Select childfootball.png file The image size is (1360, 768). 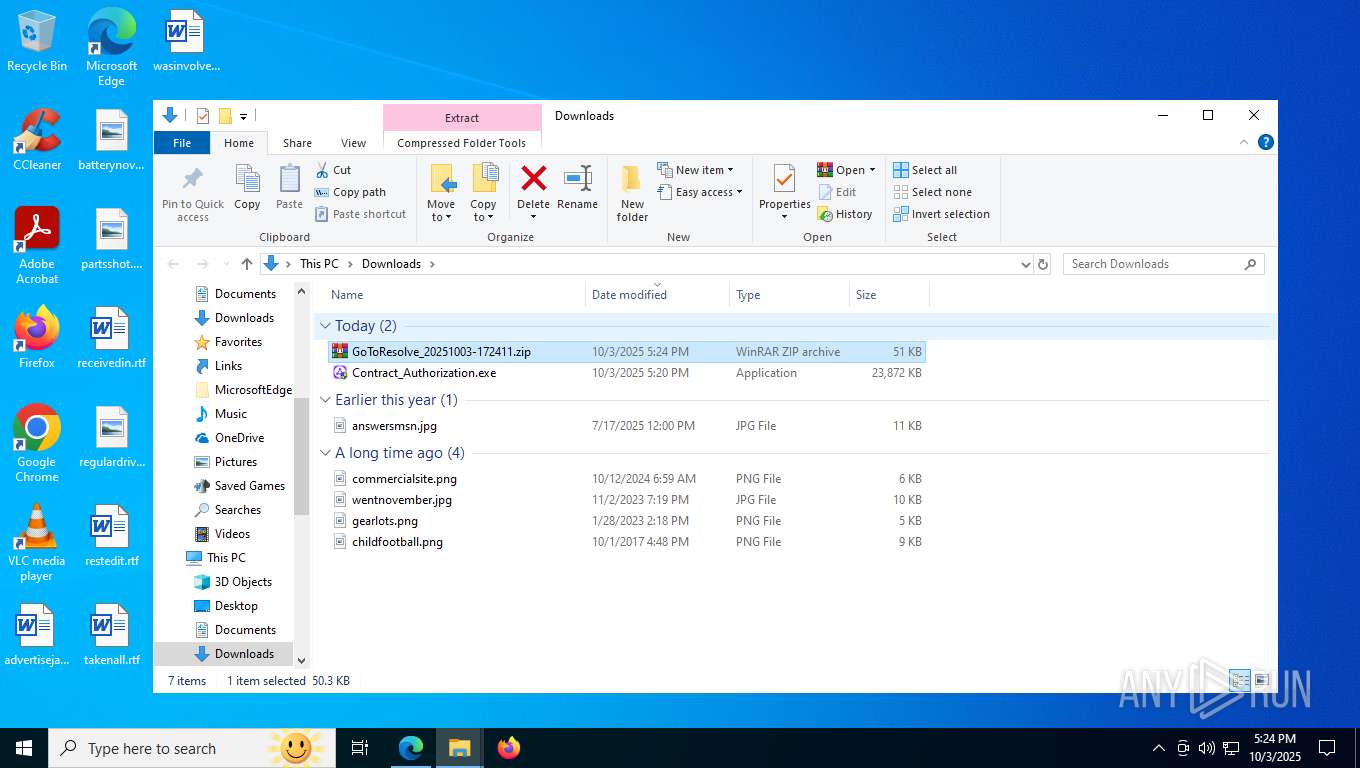[627, 542]
